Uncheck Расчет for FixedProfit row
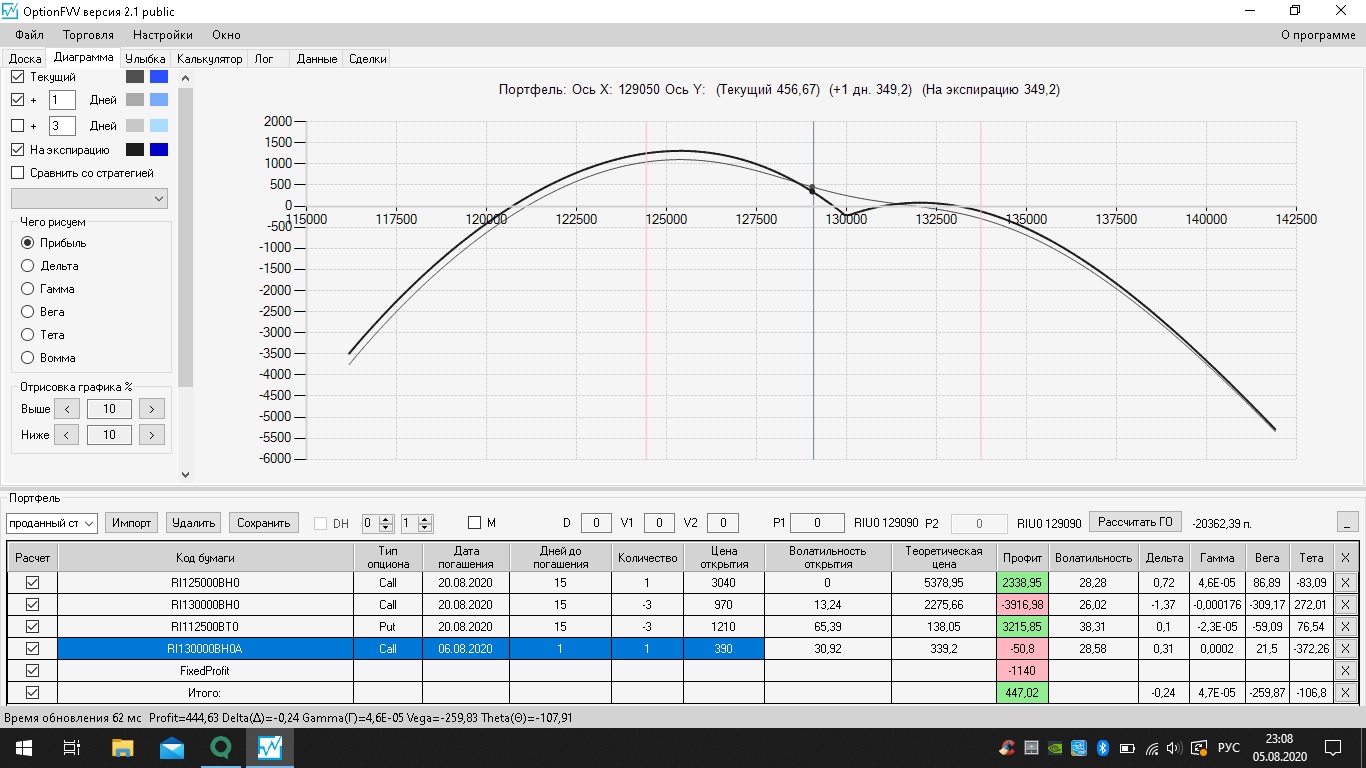The width and height of the screenshot is (1366, 768). [32, 670]
